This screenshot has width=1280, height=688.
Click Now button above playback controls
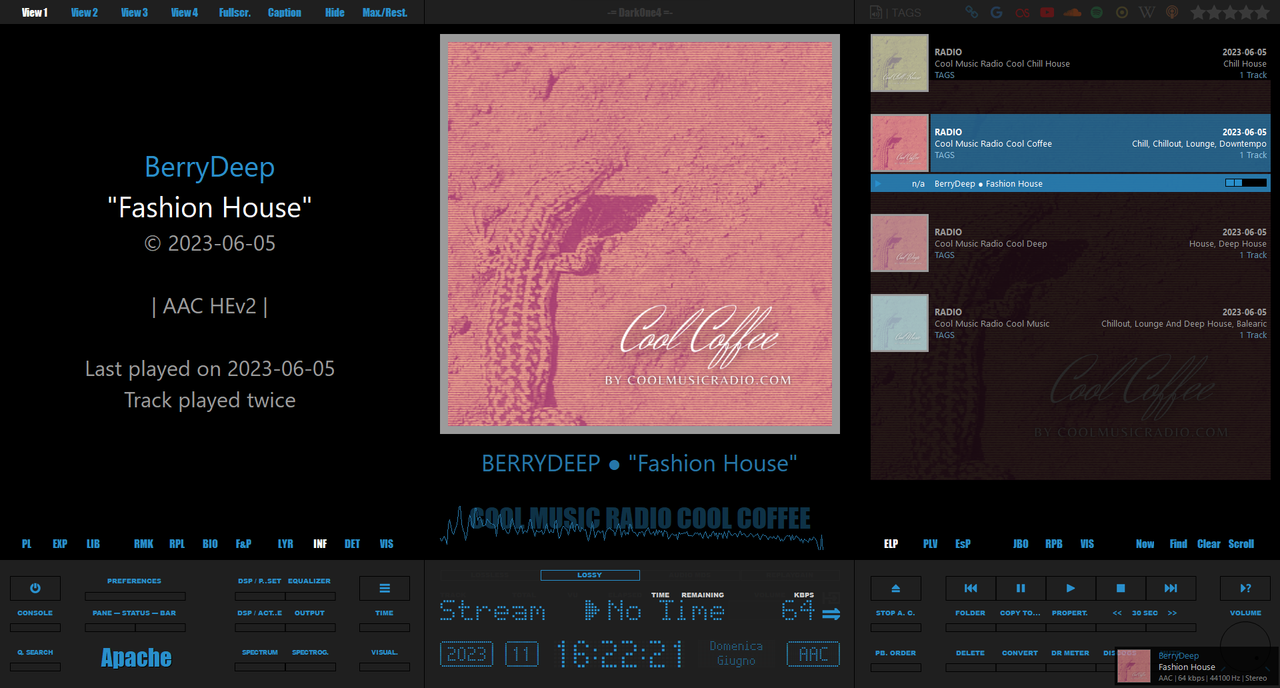(x=1145, y=544)
